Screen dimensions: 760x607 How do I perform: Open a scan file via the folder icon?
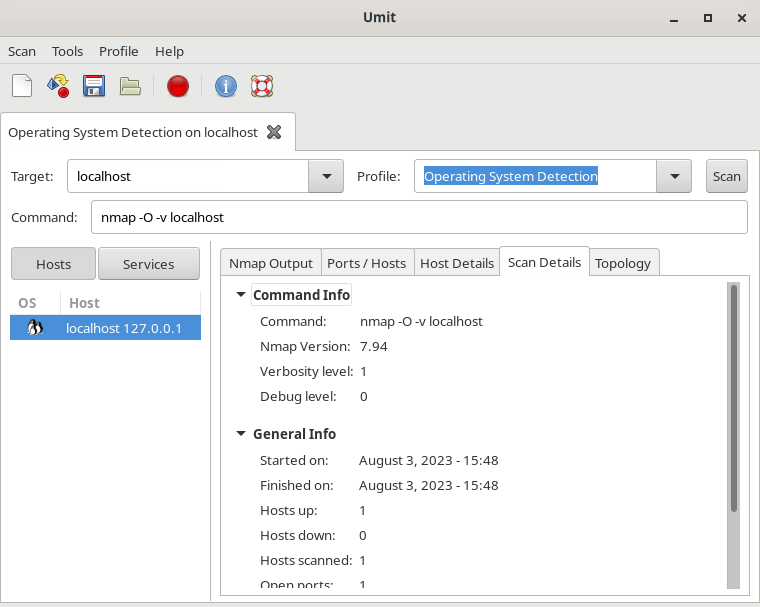tap(130, 86)
